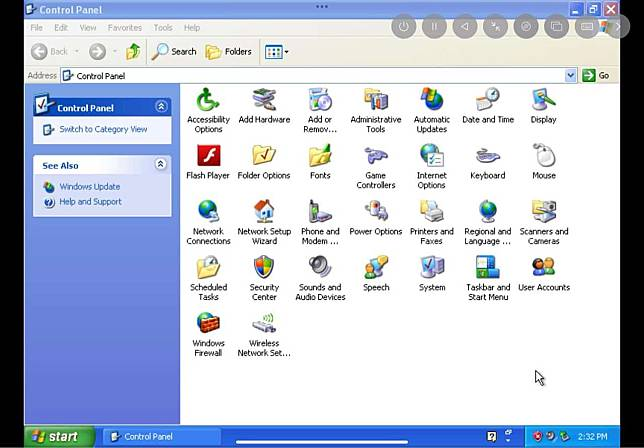
Task: Click the system tray clock showing 2:32 PM
Action: 592,437
